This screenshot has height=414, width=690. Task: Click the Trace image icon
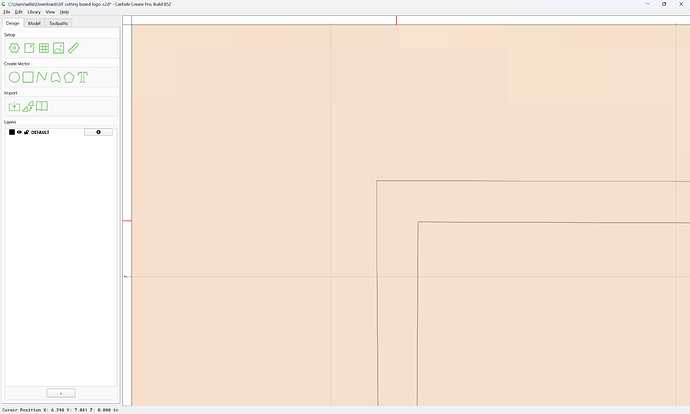coord(28,106)
